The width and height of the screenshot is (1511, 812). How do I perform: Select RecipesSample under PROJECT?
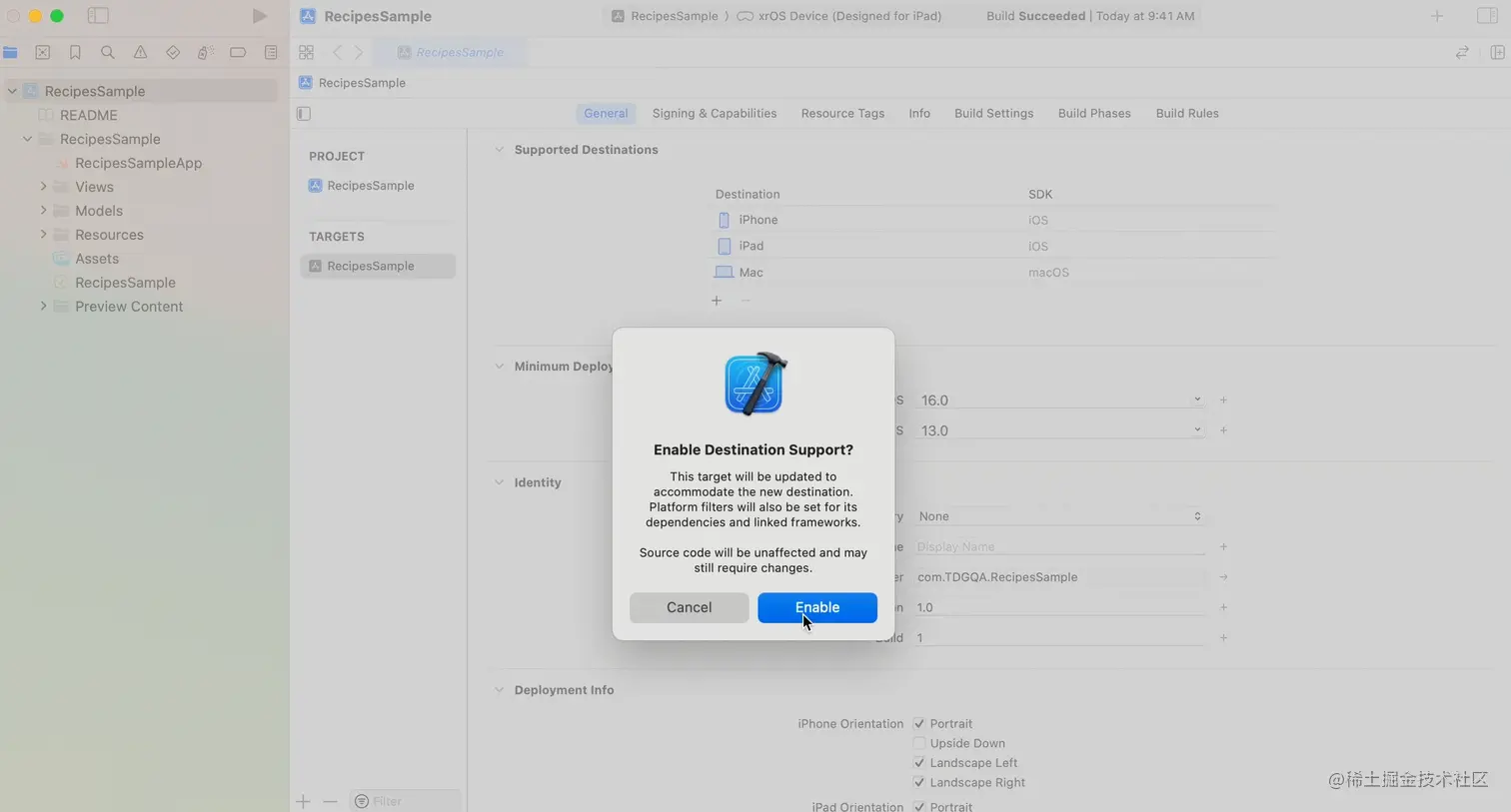(371, 186)
